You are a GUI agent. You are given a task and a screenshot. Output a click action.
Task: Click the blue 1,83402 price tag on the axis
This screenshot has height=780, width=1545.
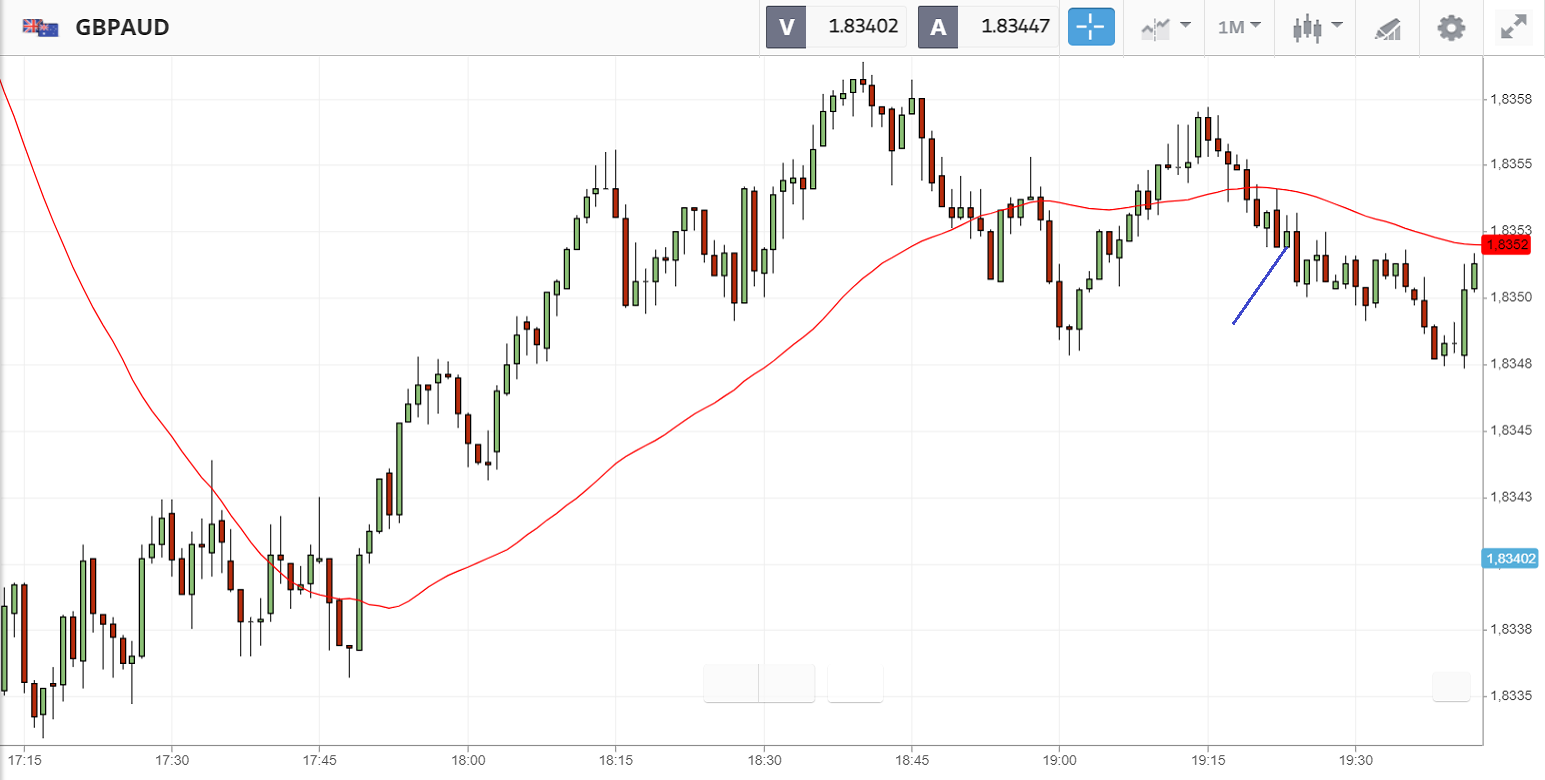click(x=1509, y=559)
